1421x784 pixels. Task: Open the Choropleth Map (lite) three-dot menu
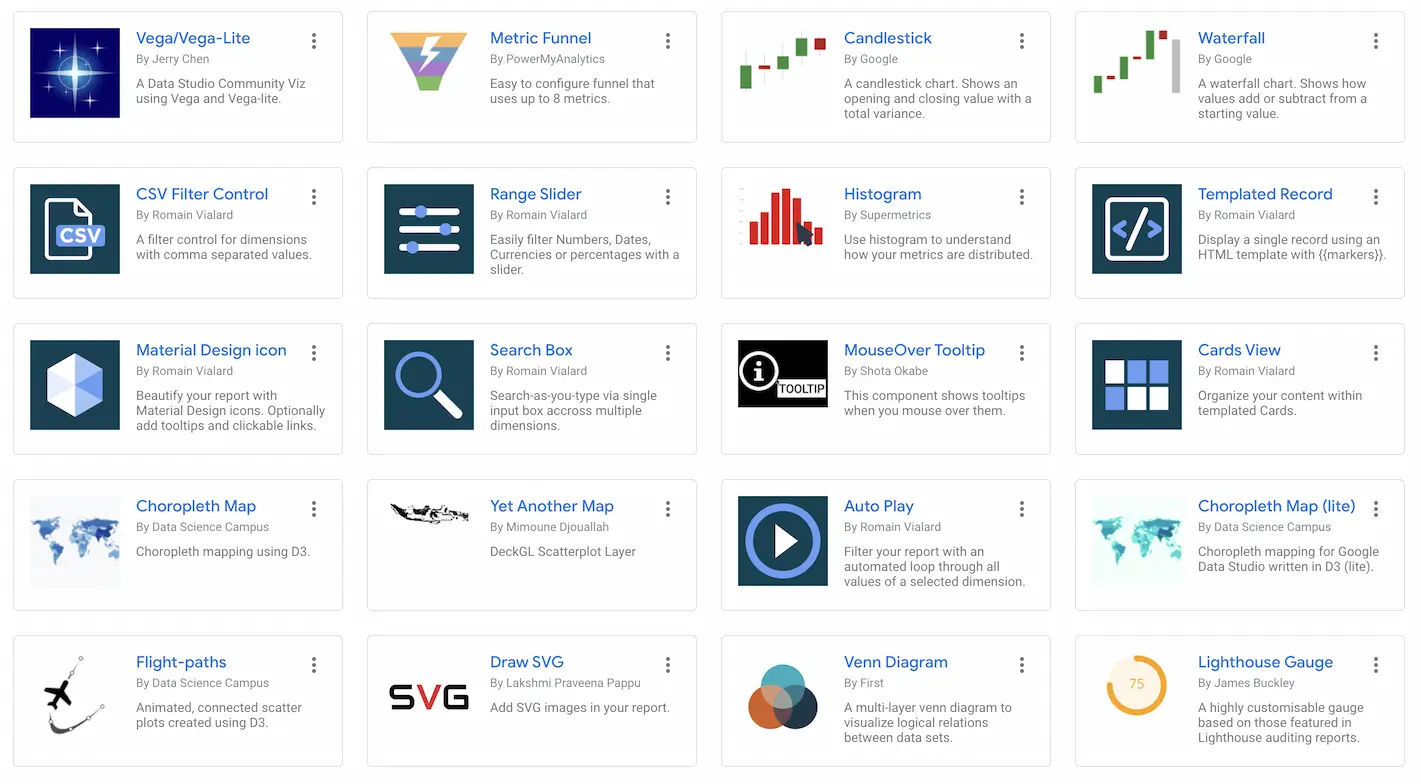(1376, 509)
